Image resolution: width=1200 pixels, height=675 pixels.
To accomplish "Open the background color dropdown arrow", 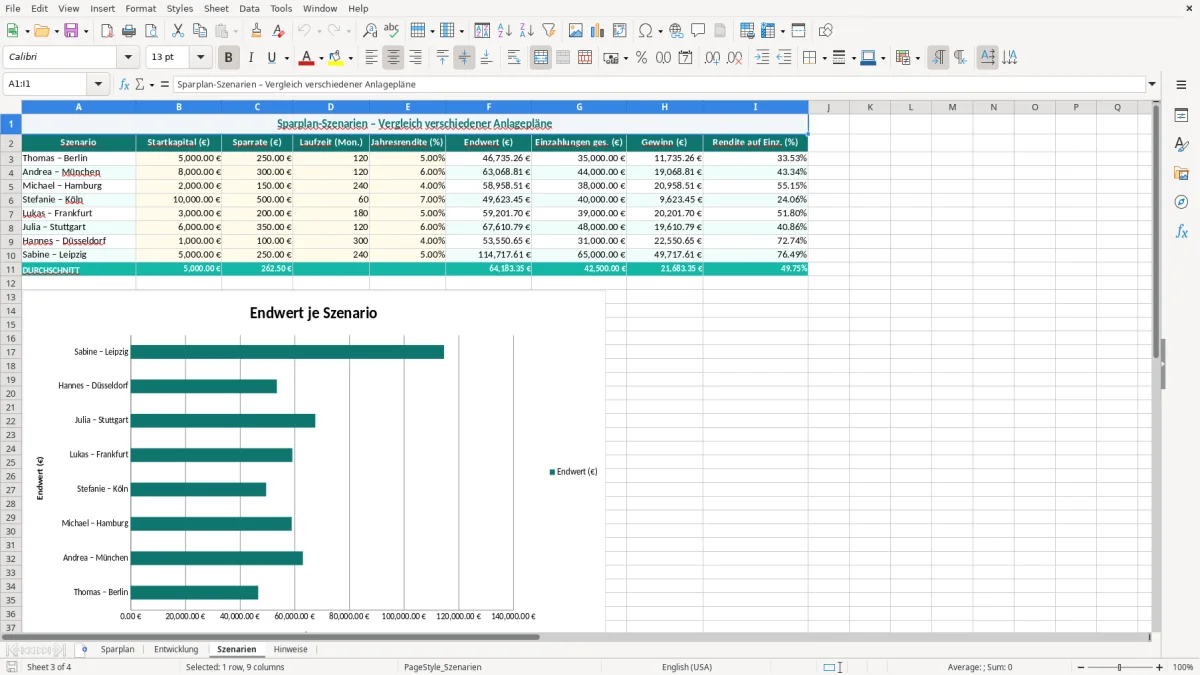I will point(350,58).
